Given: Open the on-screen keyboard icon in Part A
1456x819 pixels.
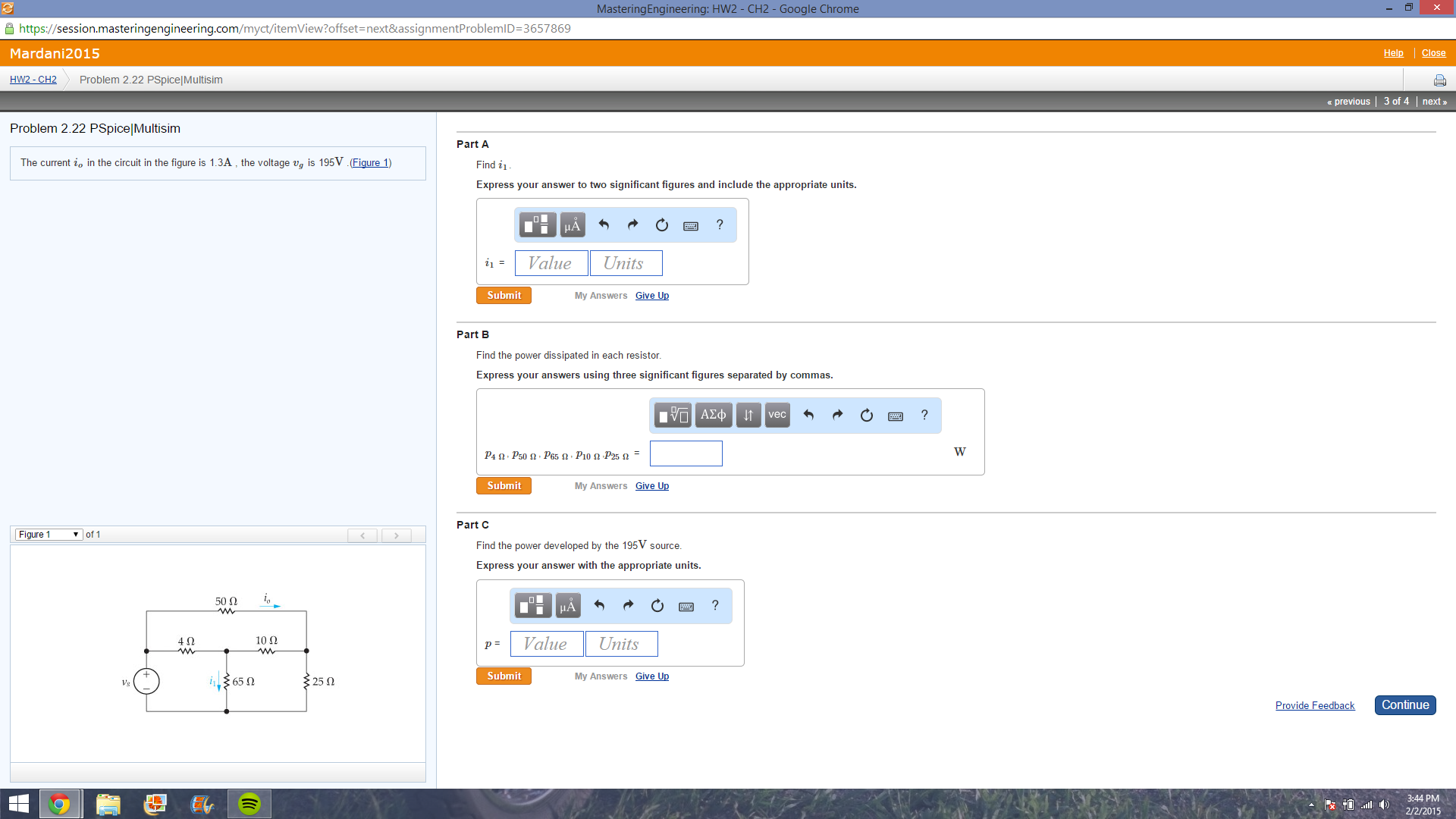Looking at the screenshot, I should pos(690,225).
